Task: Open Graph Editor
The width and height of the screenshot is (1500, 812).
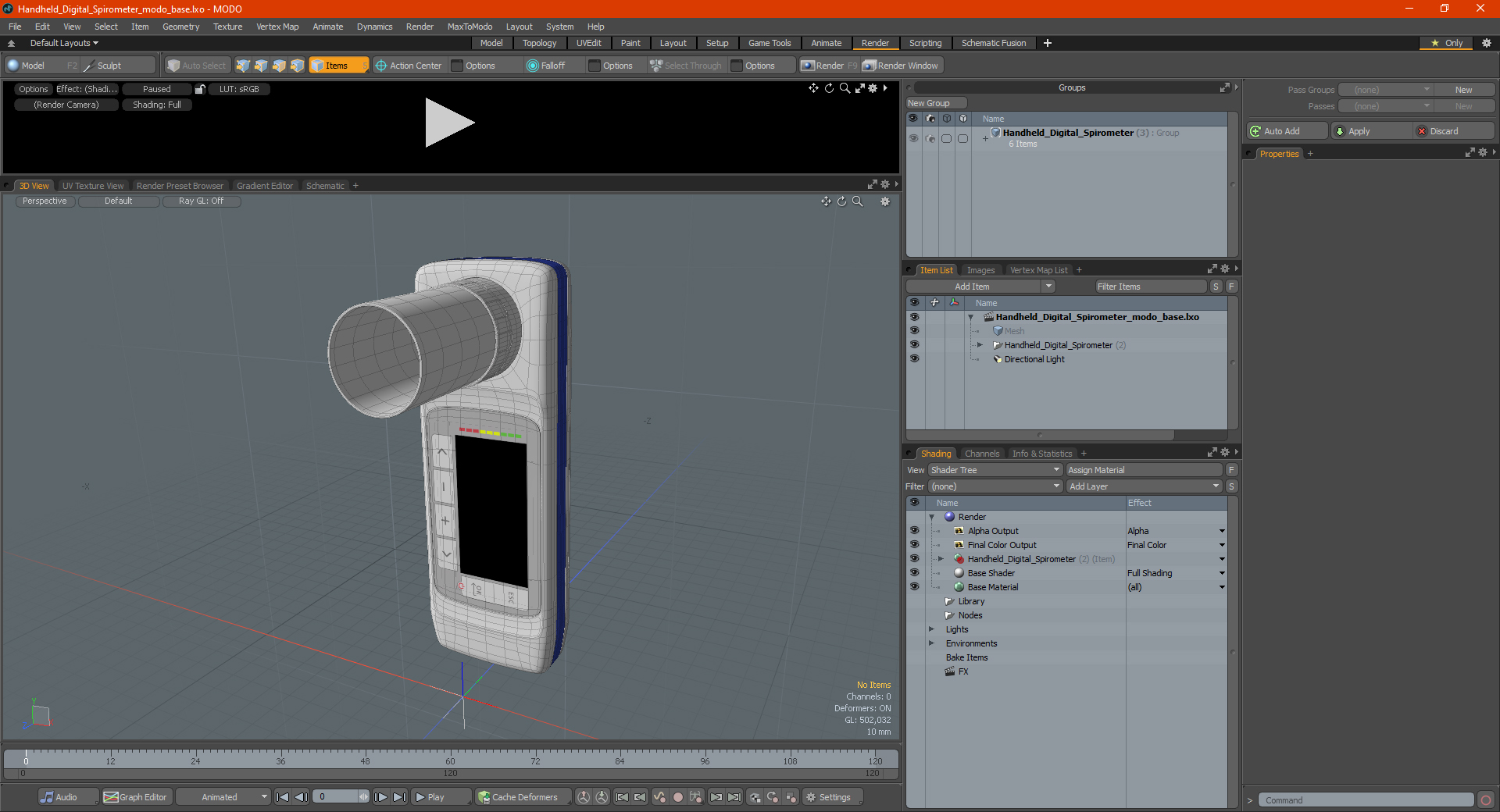Action: [135, 797]
